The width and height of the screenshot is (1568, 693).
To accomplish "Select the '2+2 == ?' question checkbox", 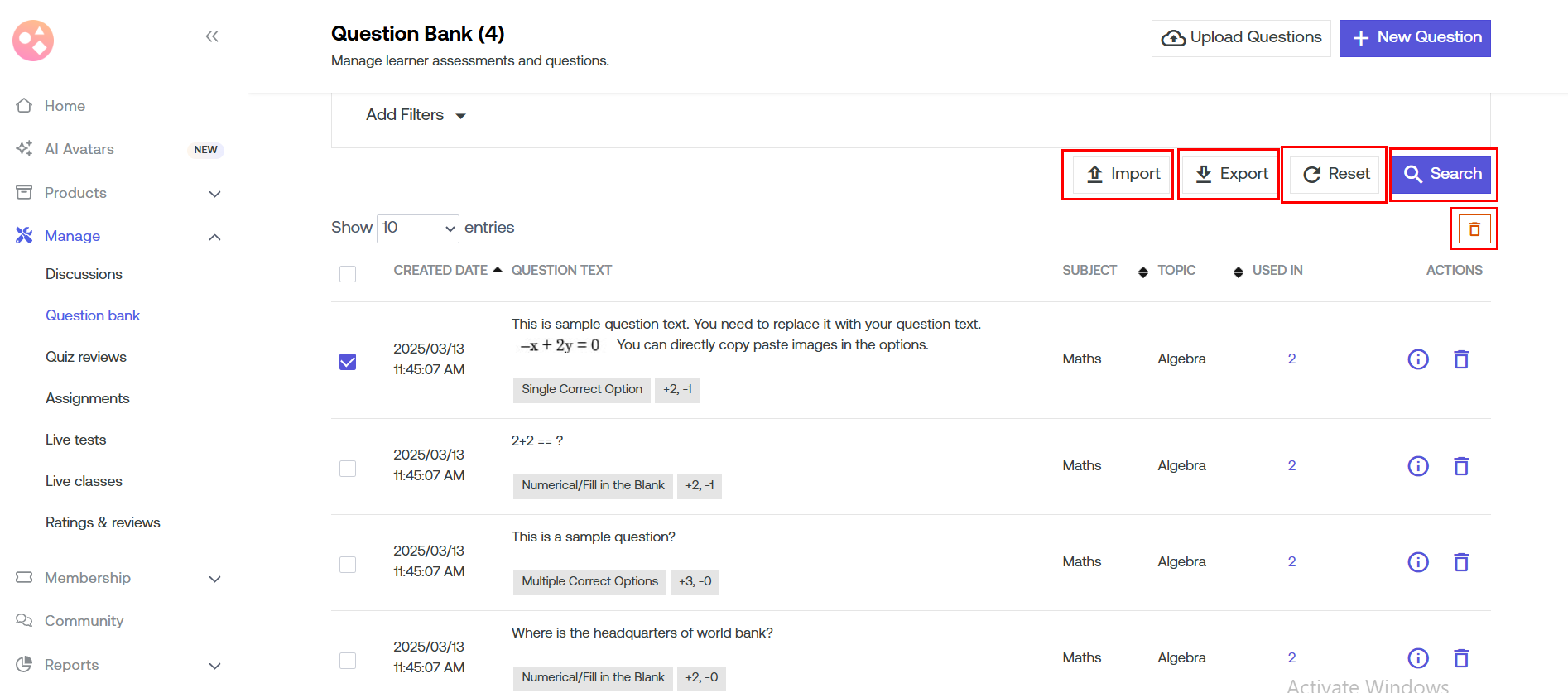I will pyautogui.click(x=348, y=469).
